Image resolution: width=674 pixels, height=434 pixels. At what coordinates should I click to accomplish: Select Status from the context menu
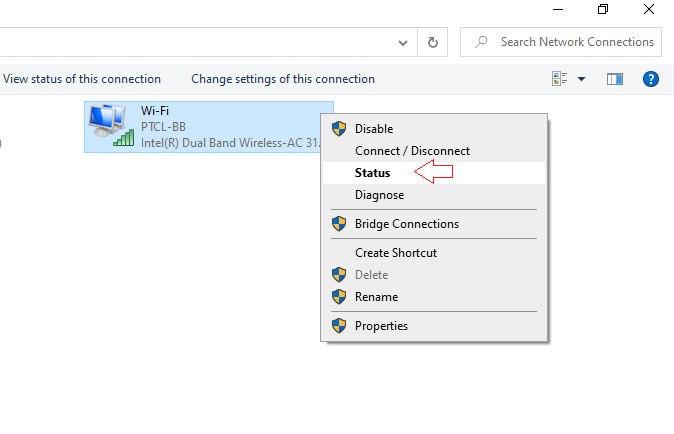[x=372, y=173]
